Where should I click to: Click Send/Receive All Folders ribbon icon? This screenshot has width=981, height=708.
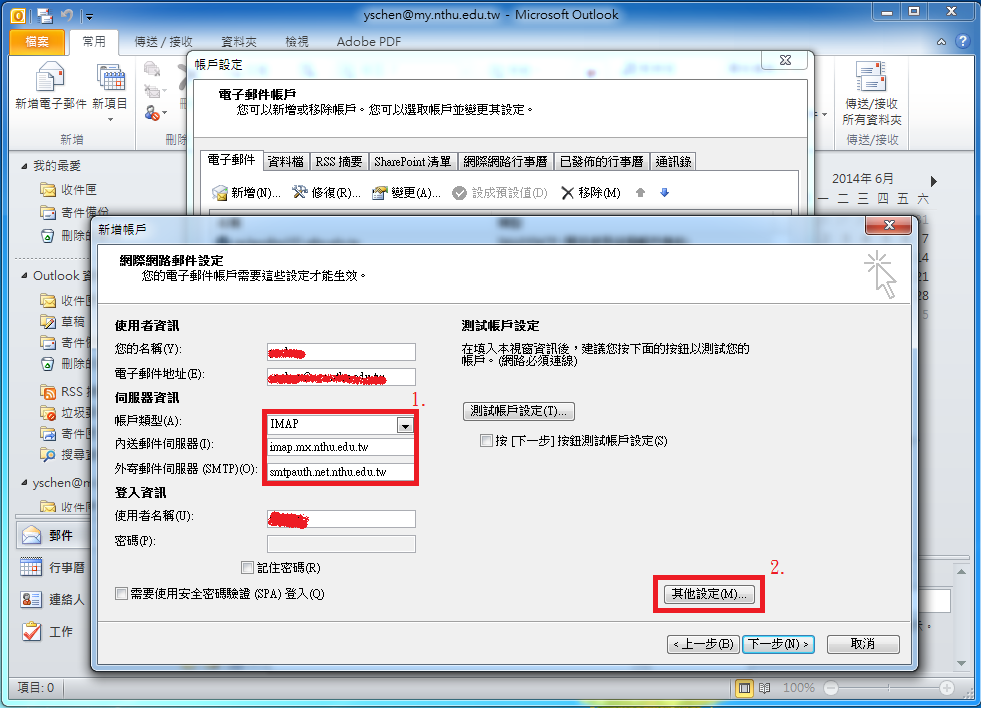coord(871,78)
